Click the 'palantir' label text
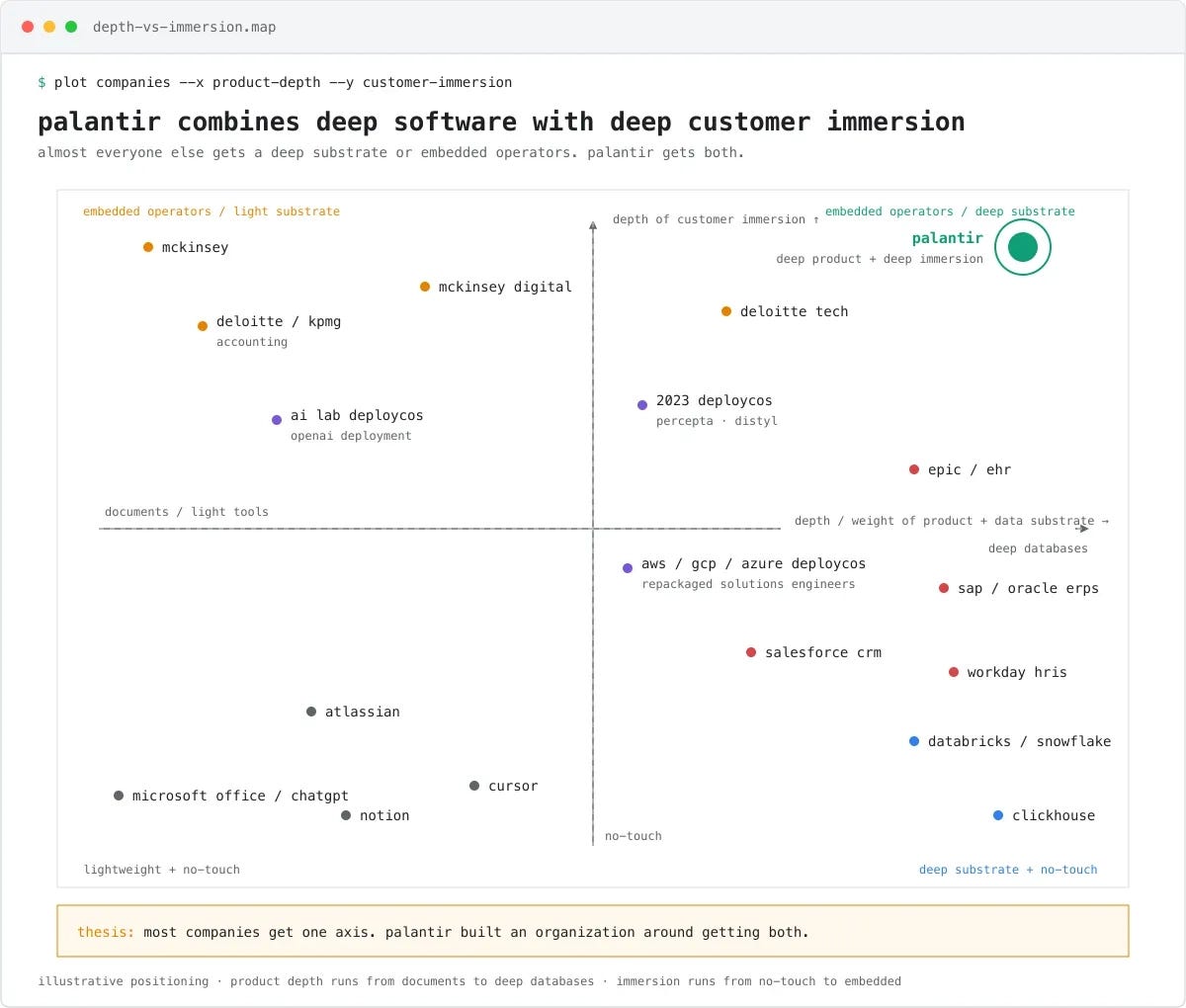The height and width of the screenshot is (1008, 1186). (948, 238)
